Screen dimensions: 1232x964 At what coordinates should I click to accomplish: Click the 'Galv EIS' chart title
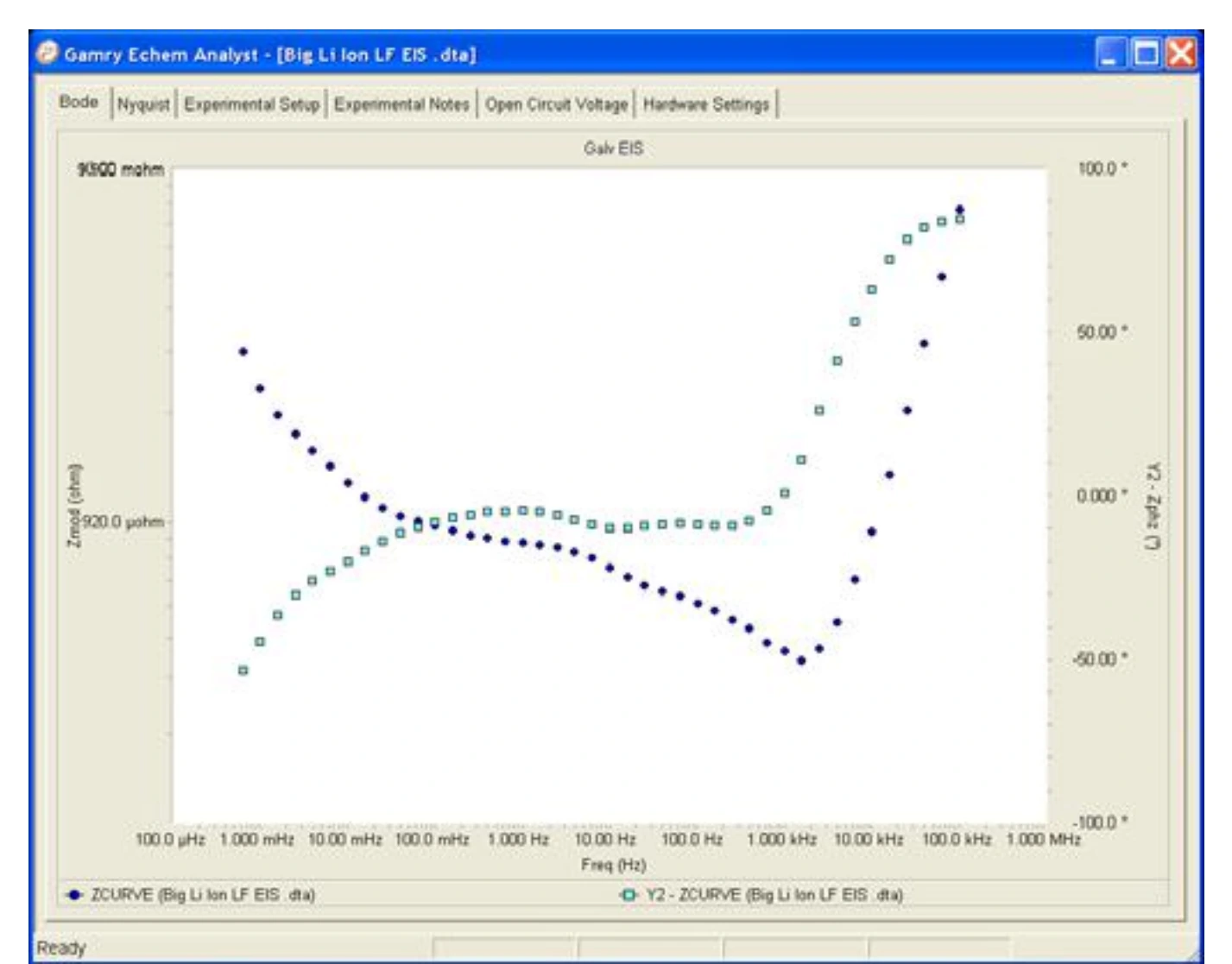click(x=613, y=148)
